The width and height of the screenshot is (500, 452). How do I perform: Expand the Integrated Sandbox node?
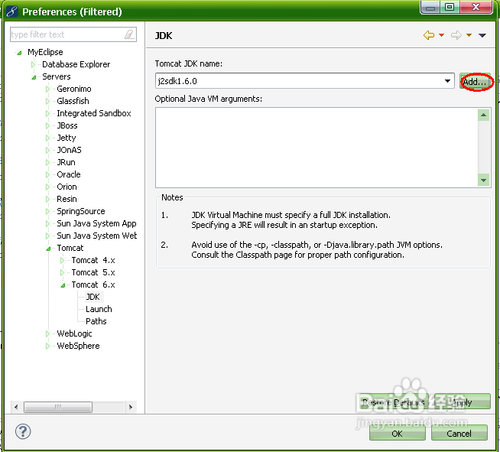point(48,113)
